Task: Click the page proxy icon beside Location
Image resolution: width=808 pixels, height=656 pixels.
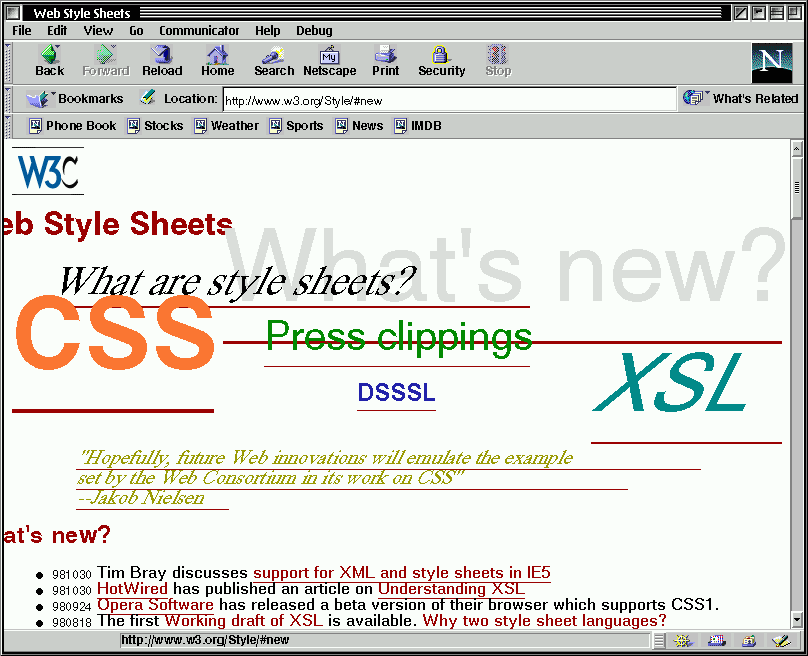Action: [x=147, y=97]
